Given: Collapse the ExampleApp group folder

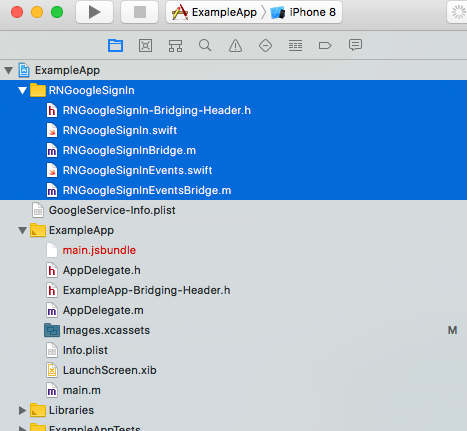Looking at the screenshot, I should [x=22, y=230].
